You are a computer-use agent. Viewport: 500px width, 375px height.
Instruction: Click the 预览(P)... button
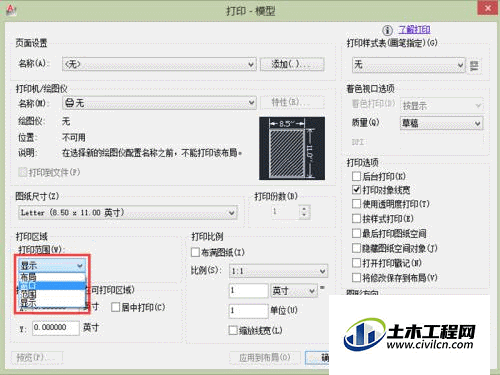pyautogui.click(x=37, y=358)
